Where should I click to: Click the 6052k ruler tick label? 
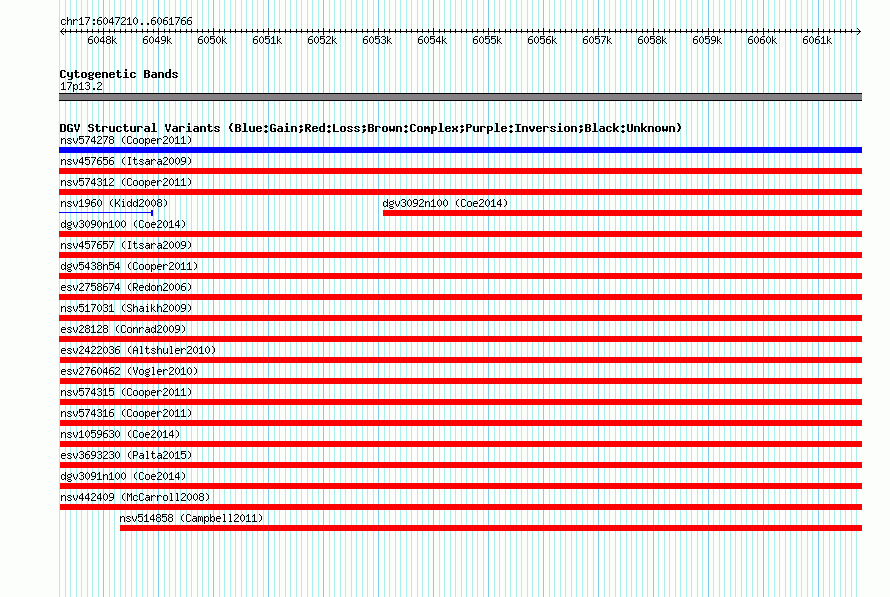pyautogui.click(x=322, y=40)
